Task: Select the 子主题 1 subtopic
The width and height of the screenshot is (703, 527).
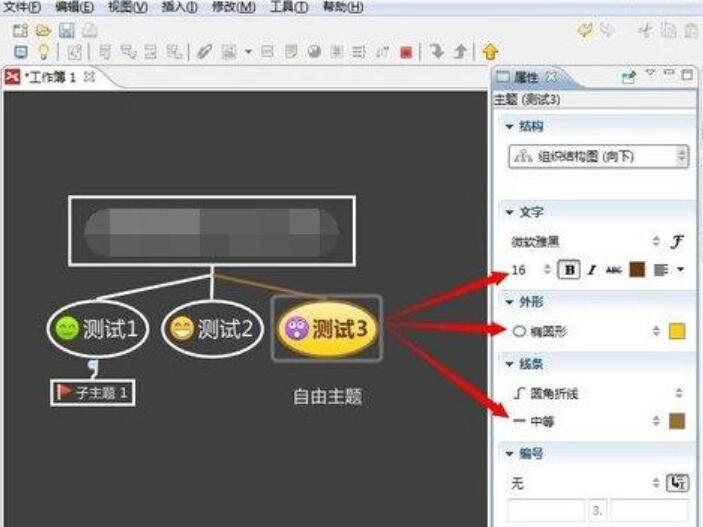Action: (x=93, y=393)
